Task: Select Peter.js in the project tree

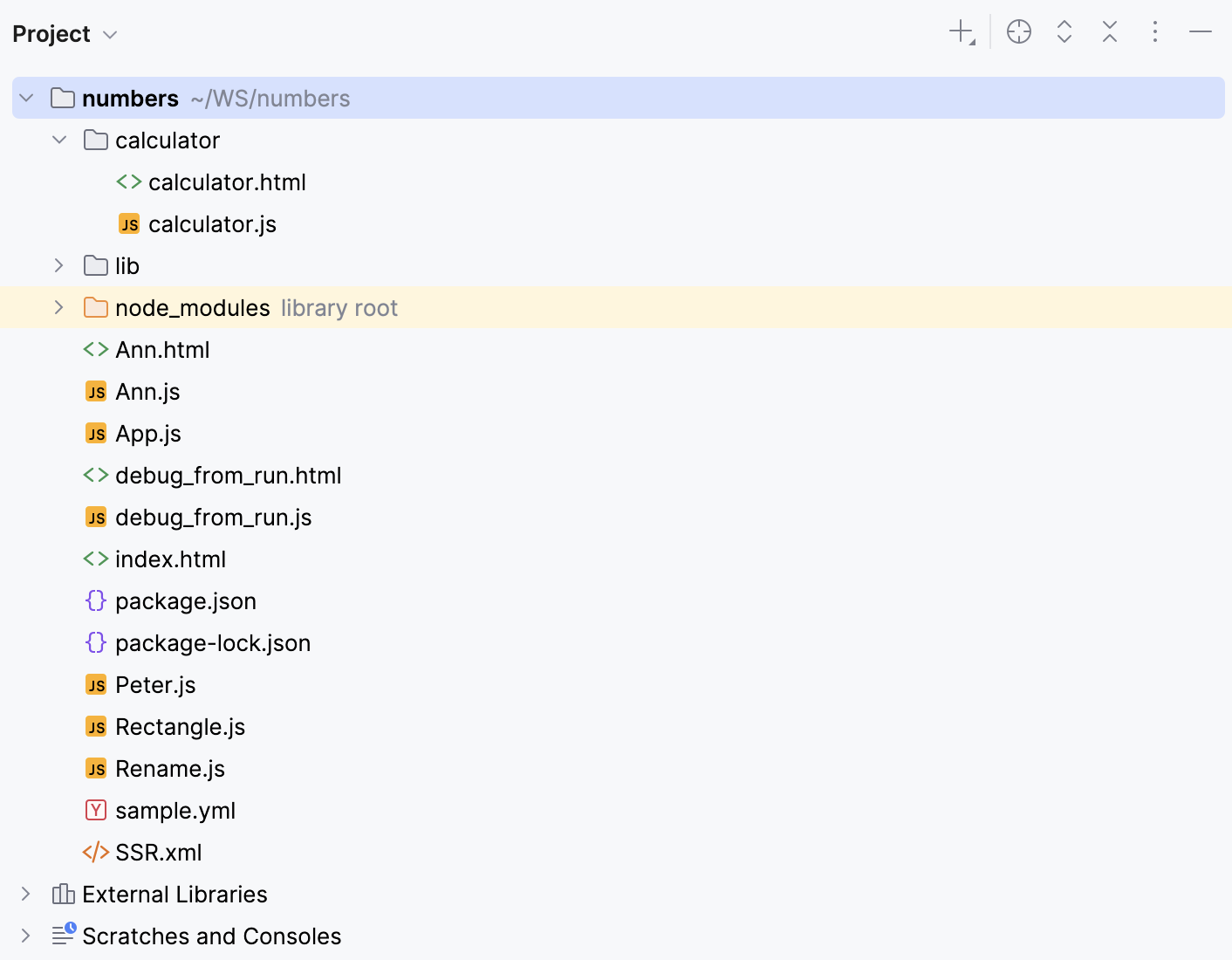Action: pos(155,684)
